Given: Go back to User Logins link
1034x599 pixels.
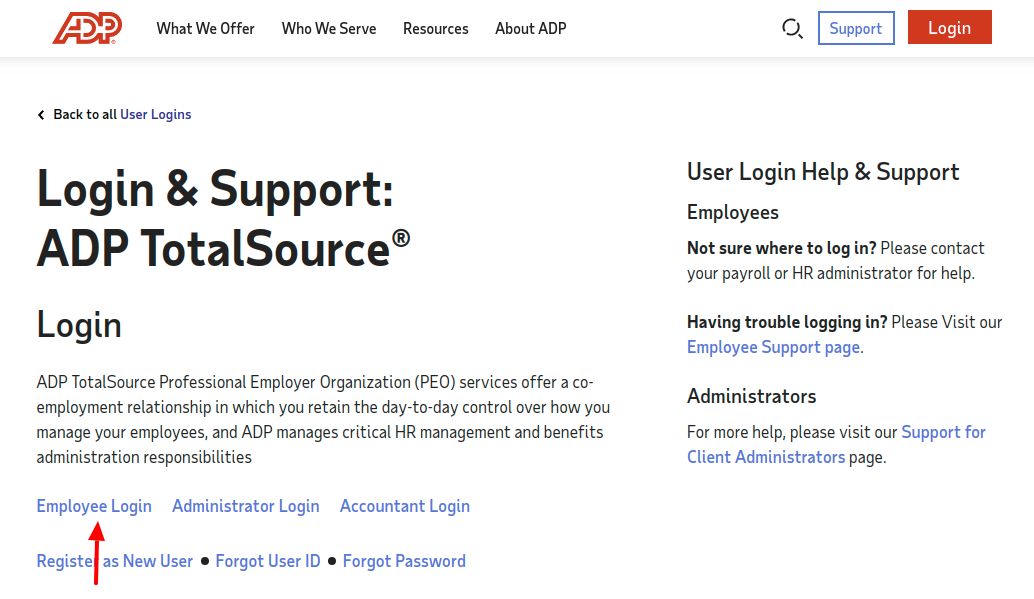Looking at the screenshot, I should point(156,114).
